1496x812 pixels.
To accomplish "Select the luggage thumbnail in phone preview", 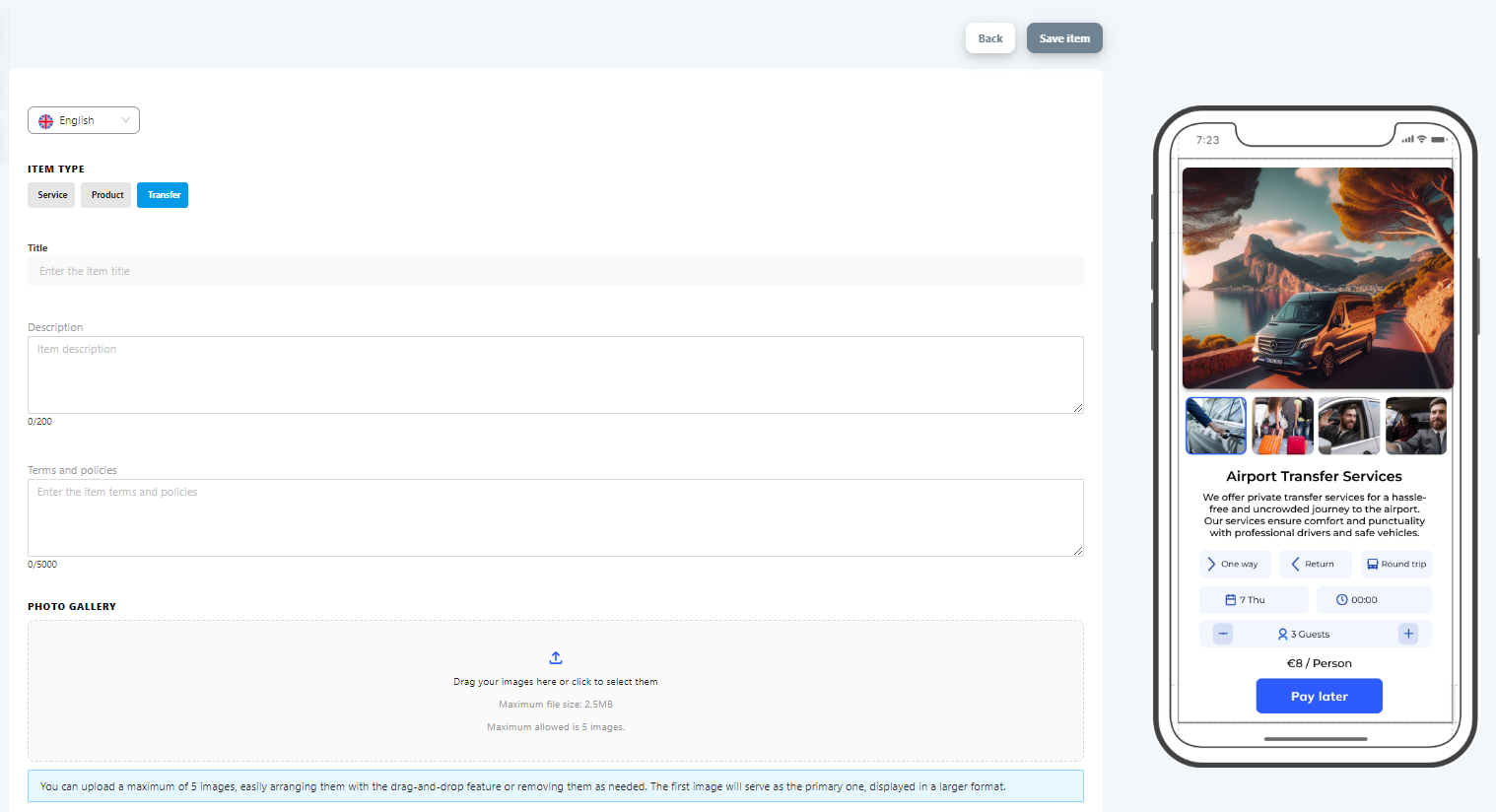I will coord(1283,426).
